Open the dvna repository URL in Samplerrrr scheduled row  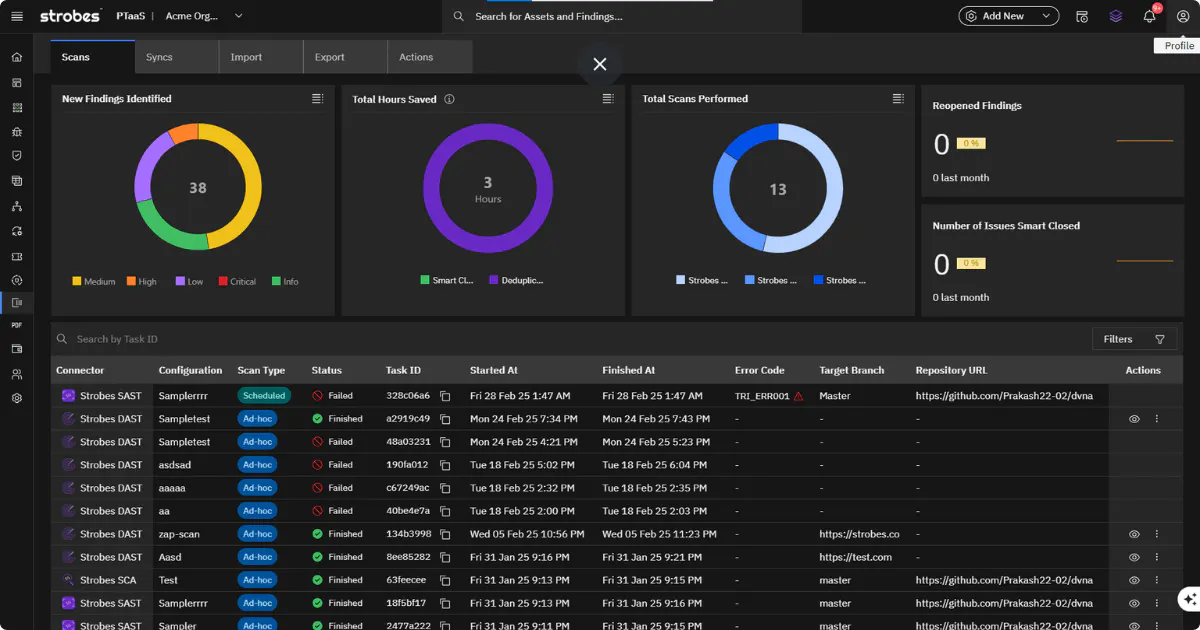[x=1004, y=396]
